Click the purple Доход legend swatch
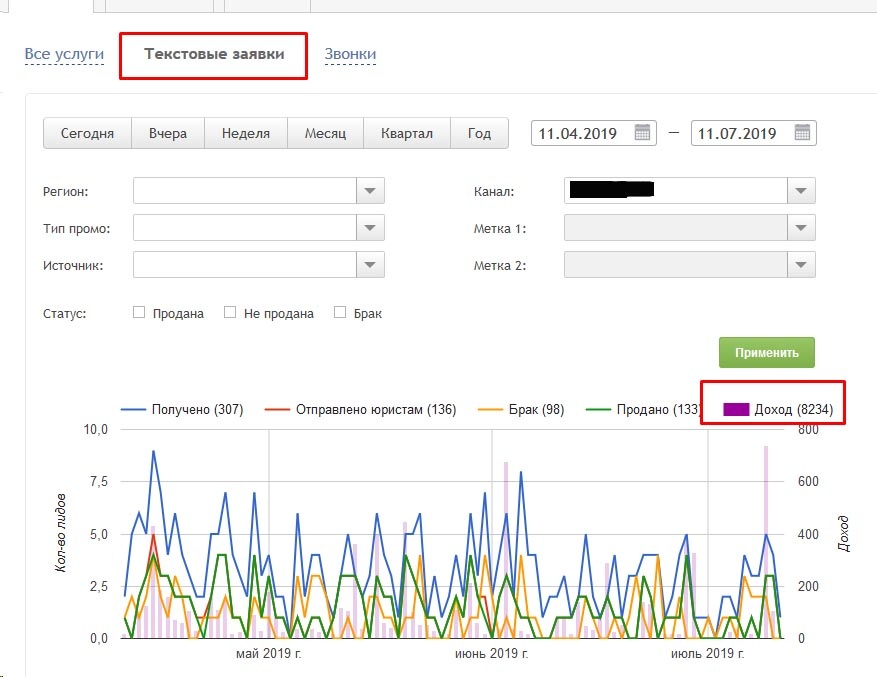The width and height of the screenshot is (877, 677). click(736, 410)
